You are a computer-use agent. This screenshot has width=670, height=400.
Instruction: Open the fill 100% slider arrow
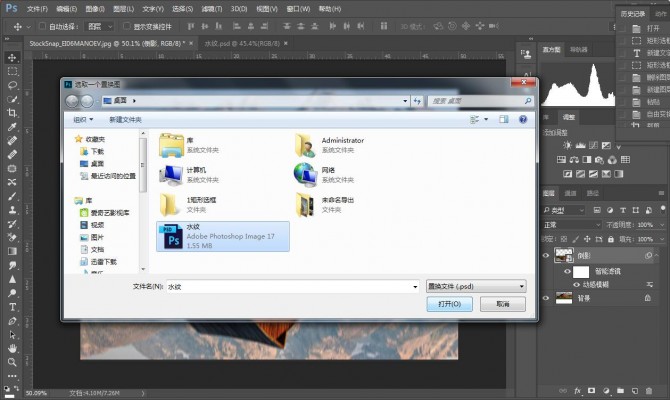pyautogui.click(x=662, y=239)
